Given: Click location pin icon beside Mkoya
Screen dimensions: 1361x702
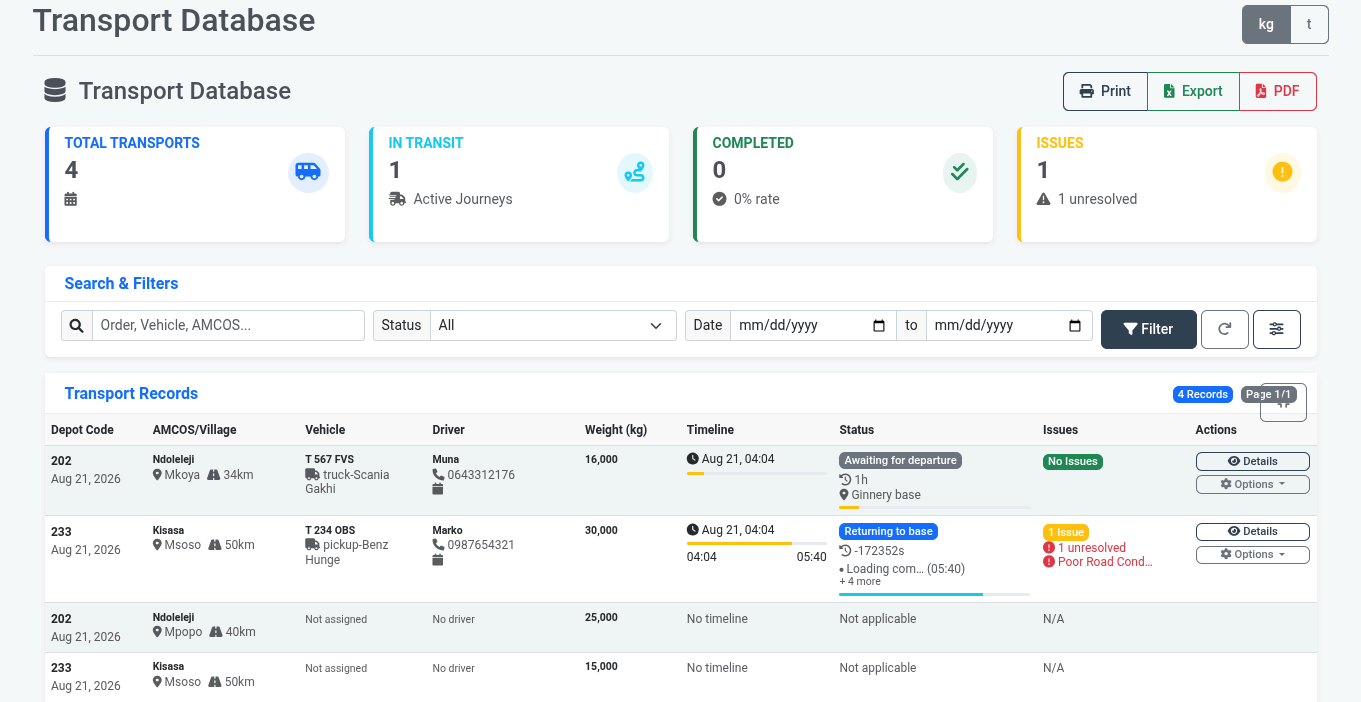Looking at the screenshot, I should (157, 475).
